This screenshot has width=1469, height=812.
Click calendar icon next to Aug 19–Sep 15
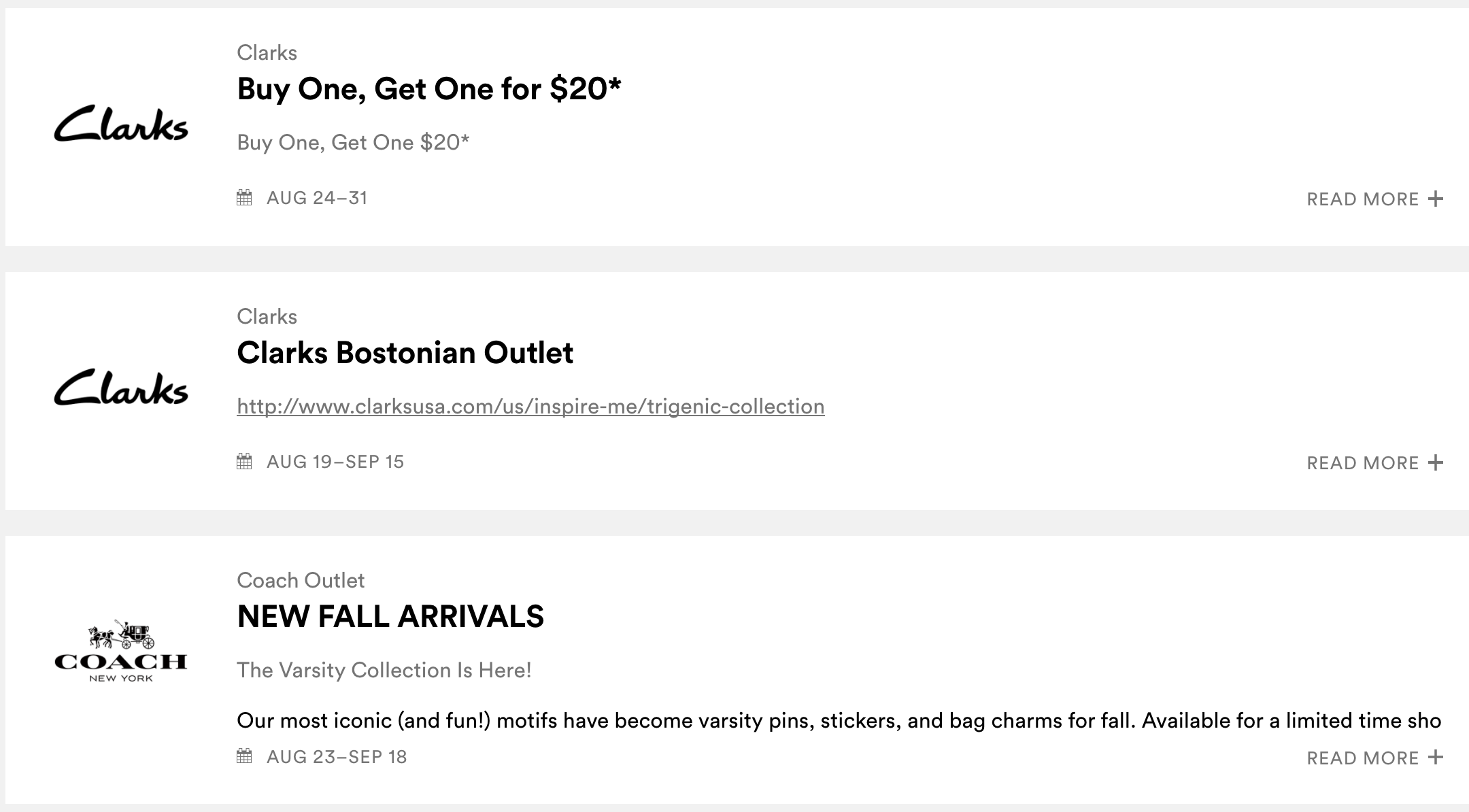[244, 462]
